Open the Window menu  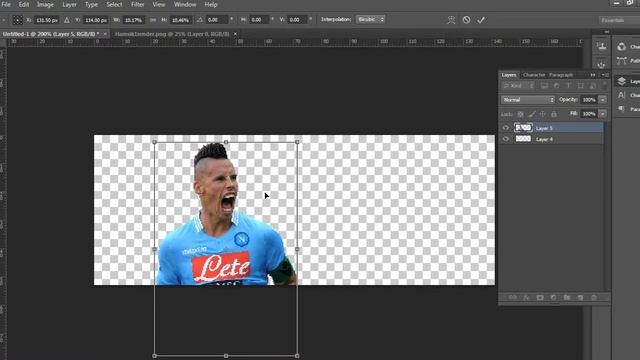(185, 4)
